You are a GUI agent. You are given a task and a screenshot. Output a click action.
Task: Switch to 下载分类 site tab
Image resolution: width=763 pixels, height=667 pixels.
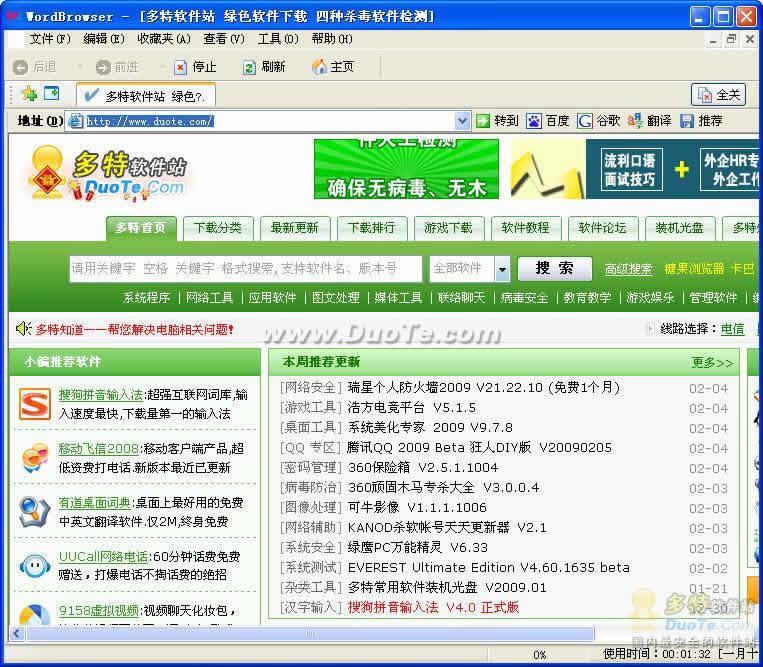(218, 228)
